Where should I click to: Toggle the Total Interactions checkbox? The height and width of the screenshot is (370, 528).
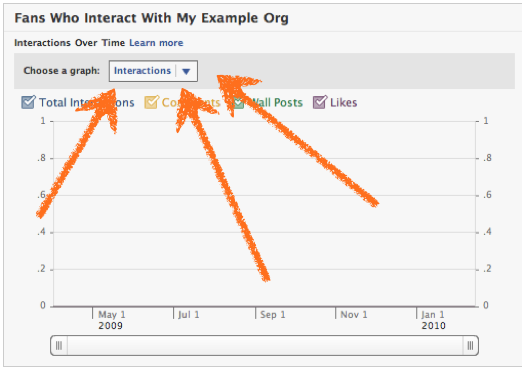click(28, 102)
